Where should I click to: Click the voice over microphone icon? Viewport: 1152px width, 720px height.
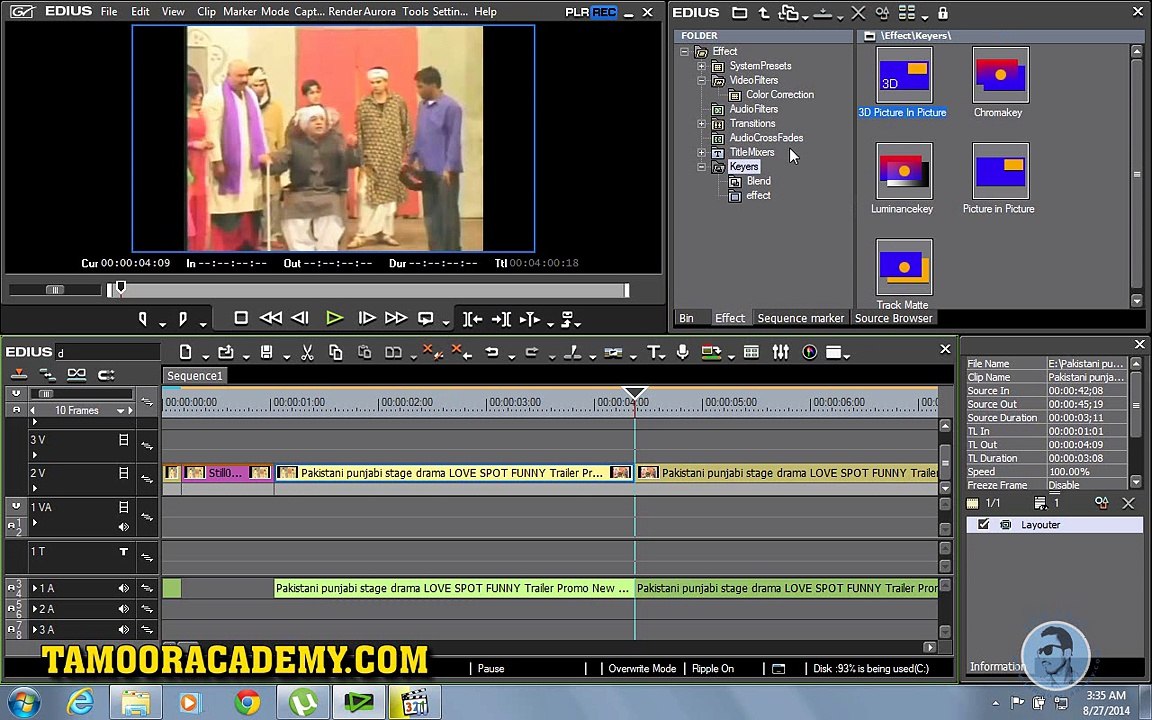683,353
